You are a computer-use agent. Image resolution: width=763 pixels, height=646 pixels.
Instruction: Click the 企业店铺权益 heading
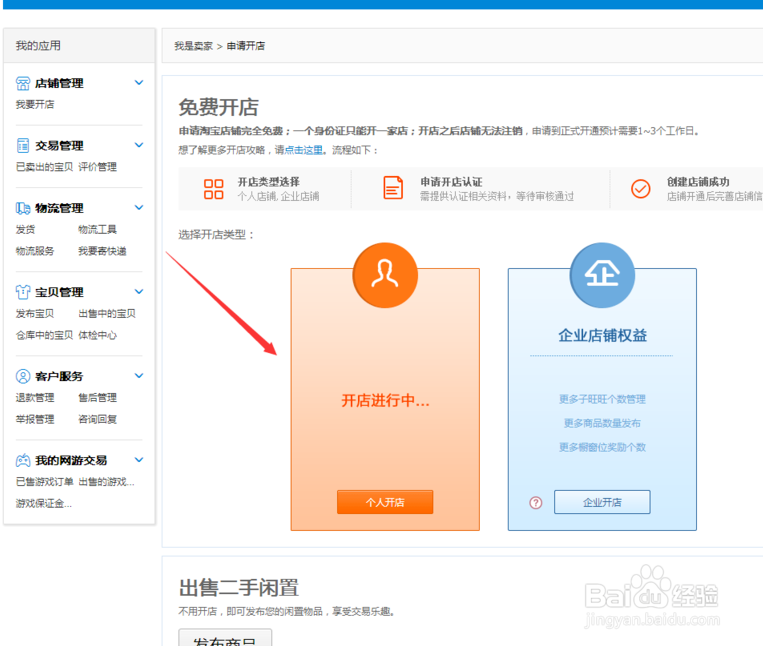coord(602,335)
